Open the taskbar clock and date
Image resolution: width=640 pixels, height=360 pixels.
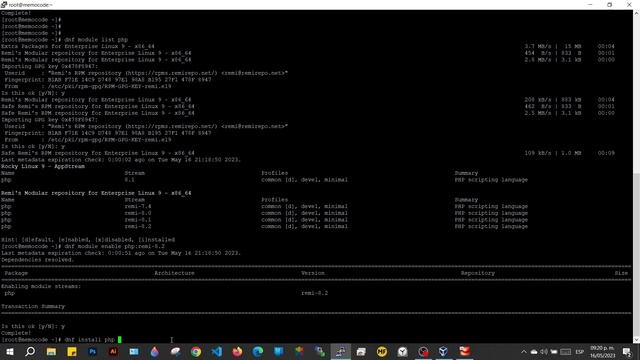pos(602,351)
